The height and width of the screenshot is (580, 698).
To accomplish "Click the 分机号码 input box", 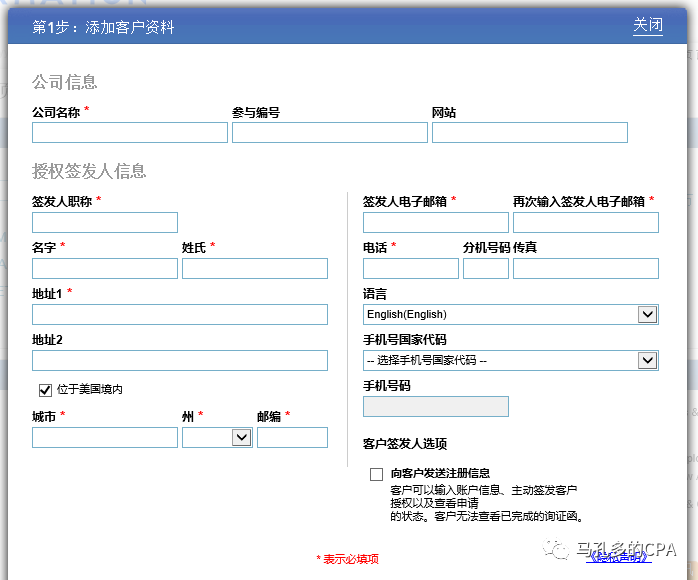I will pyautogui.click(x=486, y=268).
